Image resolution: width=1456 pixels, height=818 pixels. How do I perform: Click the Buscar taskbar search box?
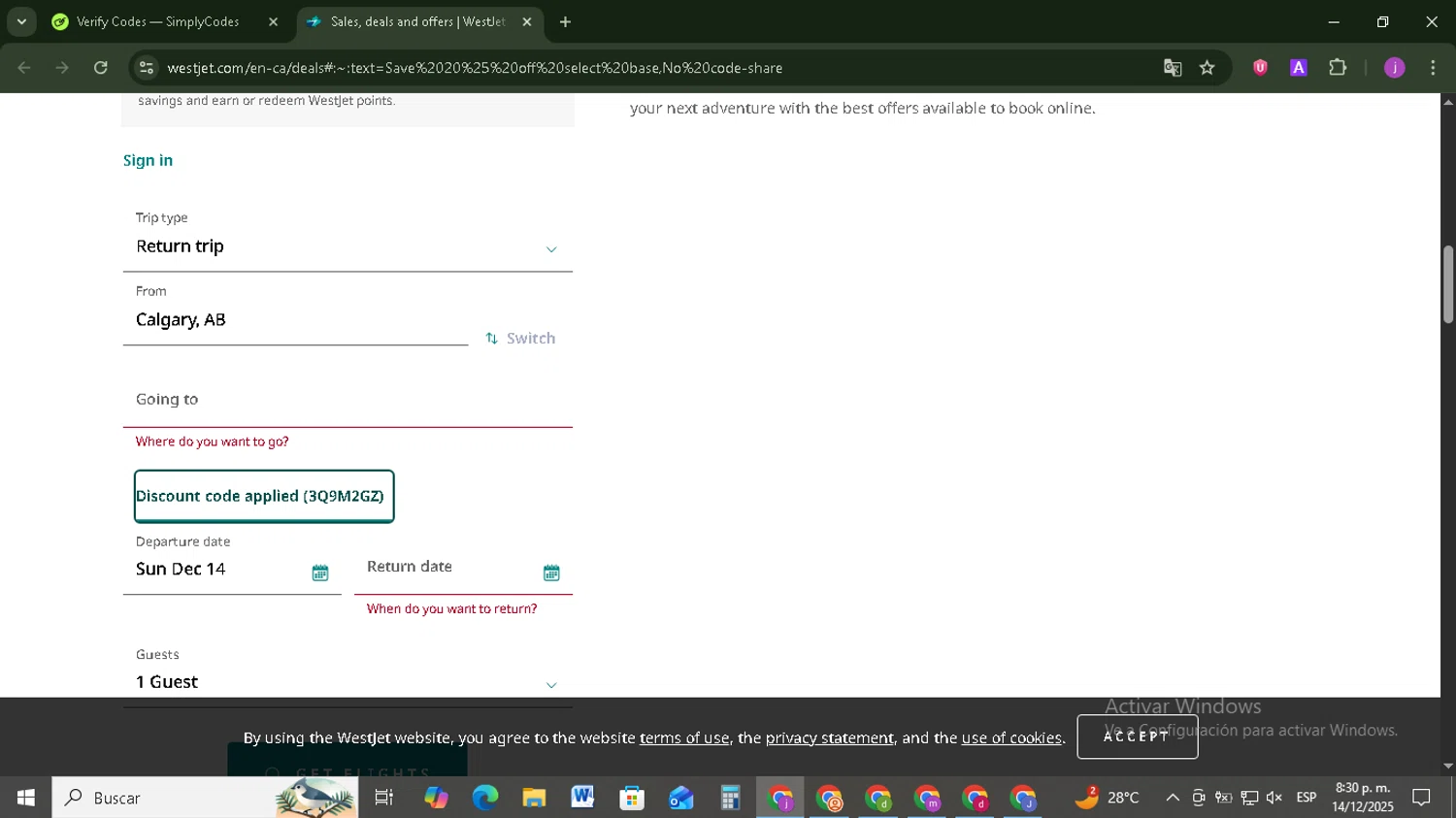[x=205, y=798]
